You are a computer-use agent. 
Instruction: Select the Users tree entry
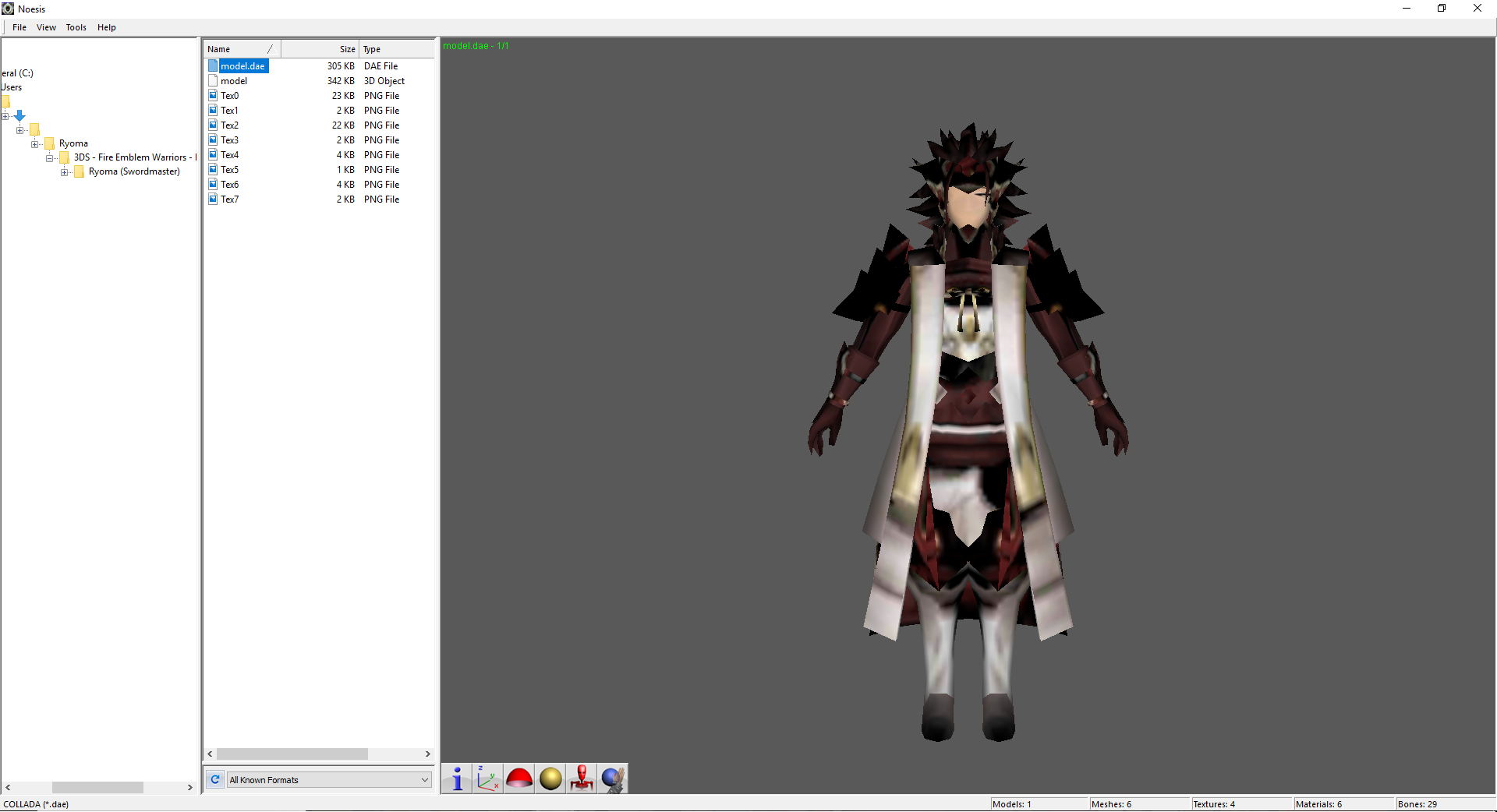[12, 87]
